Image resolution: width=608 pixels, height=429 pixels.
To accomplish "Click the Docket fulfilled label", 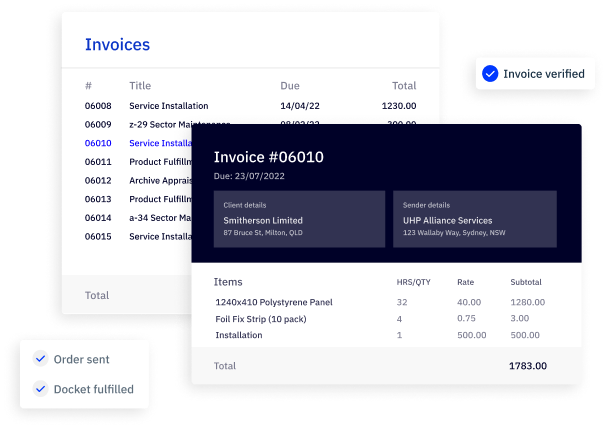I will (x=93, y=389).
